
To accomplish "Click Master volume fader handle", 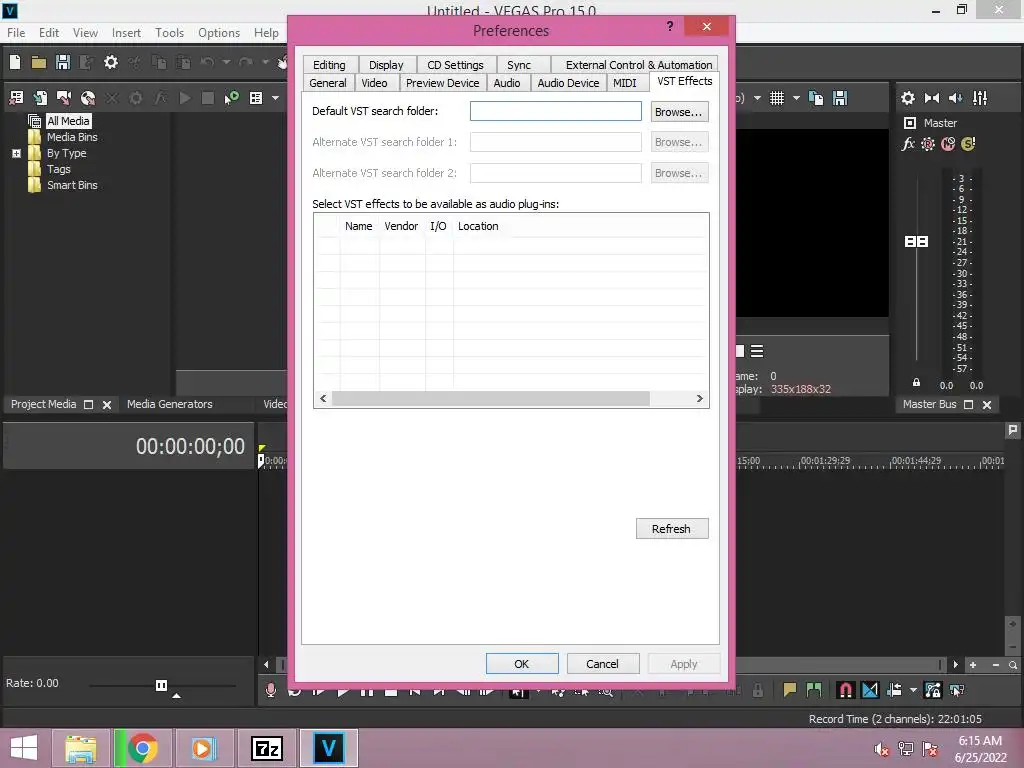I will pos(916,242).
